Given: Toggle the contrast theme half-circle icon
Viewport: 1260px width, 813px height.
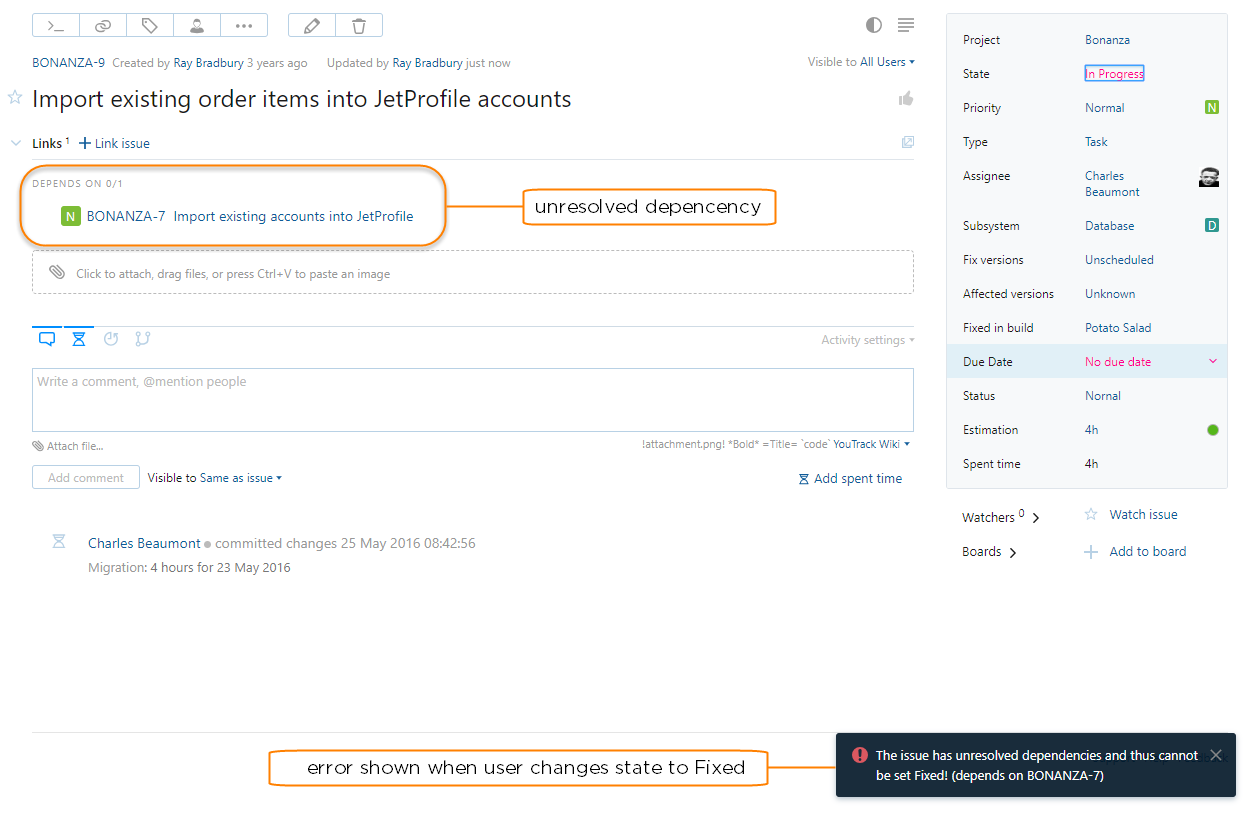Looking at the screenshot, I should [874, 25].
